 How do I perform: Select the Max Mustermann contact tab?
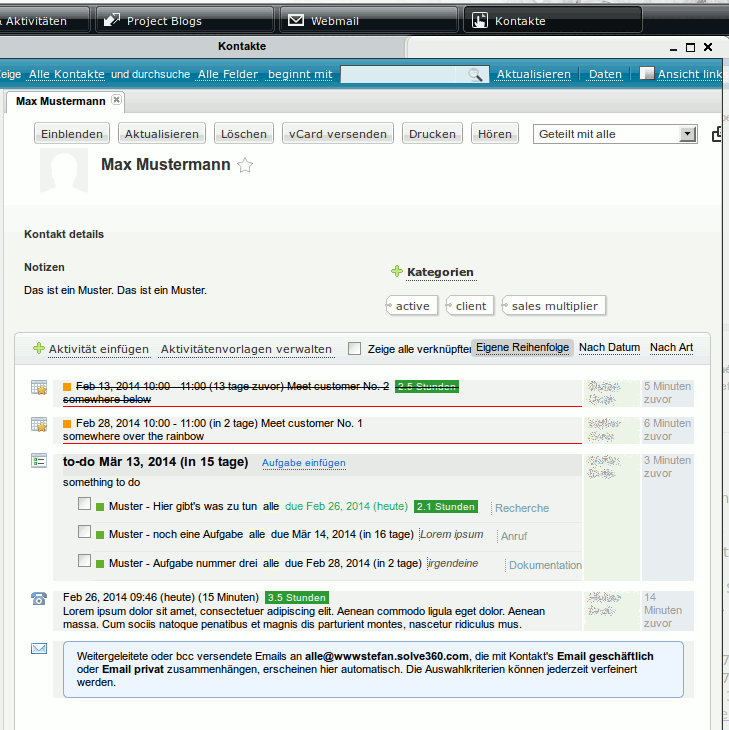click(x=61, y=101)
